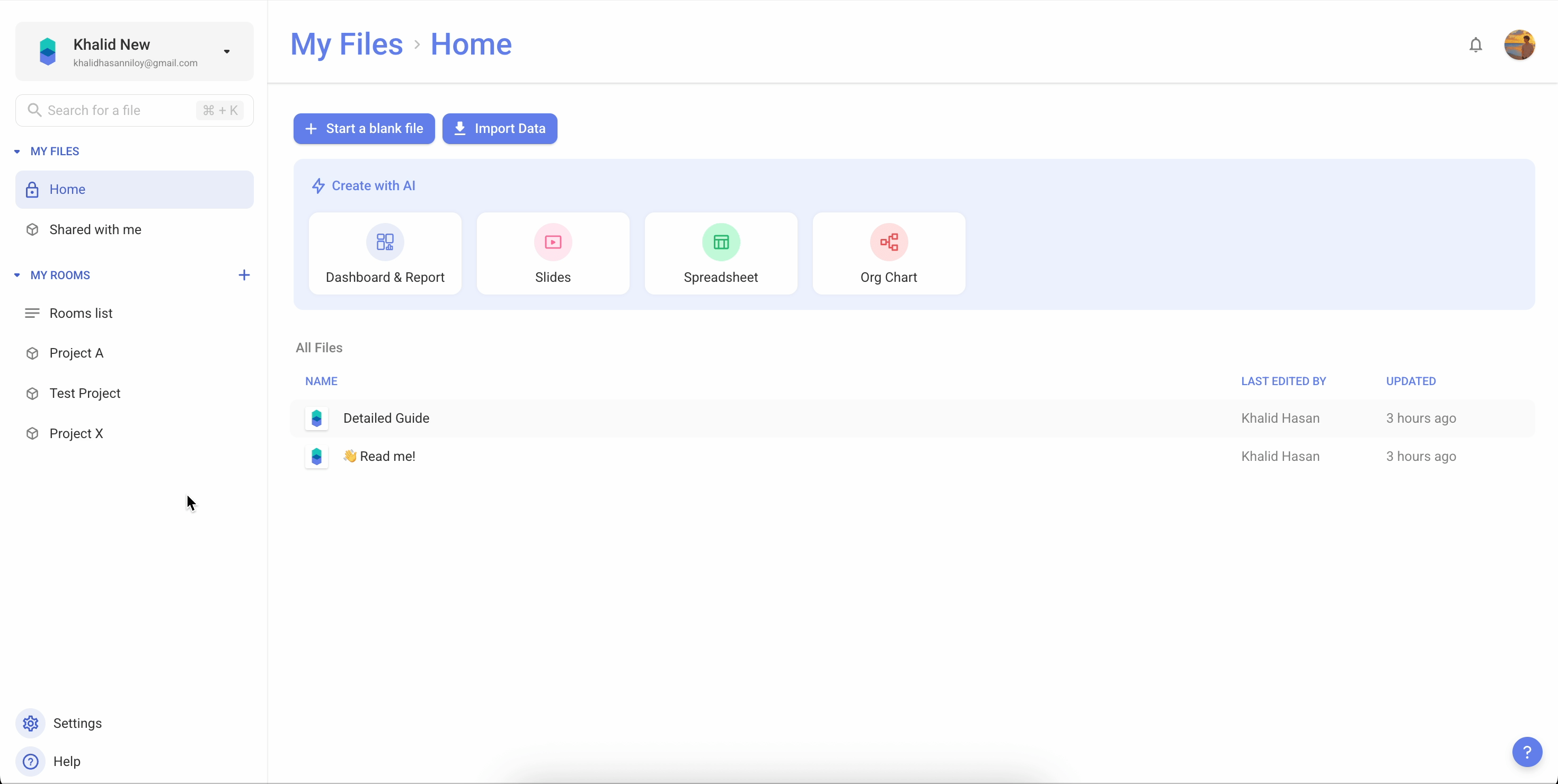The width and height of the screenshot is (1558, 784).
Task: Click the Dashboard & Report AI icon
Action: point(385,243)
